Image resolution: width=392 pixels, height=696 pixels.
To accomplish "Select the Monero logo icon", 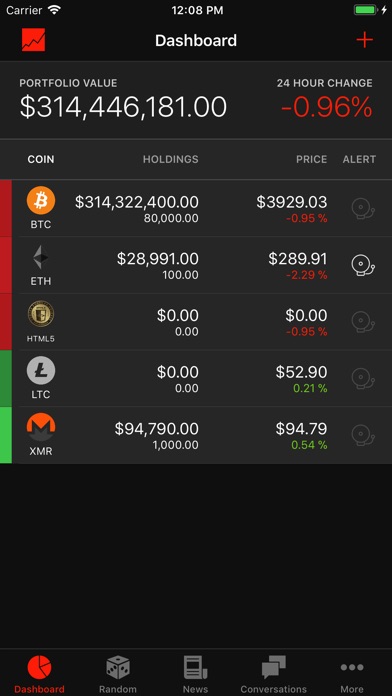I will tap(41, 427).
